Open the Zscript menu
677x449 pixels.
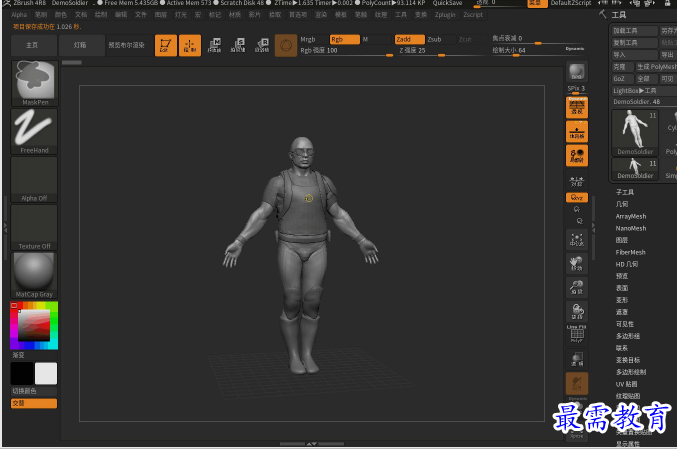[473, 15]
